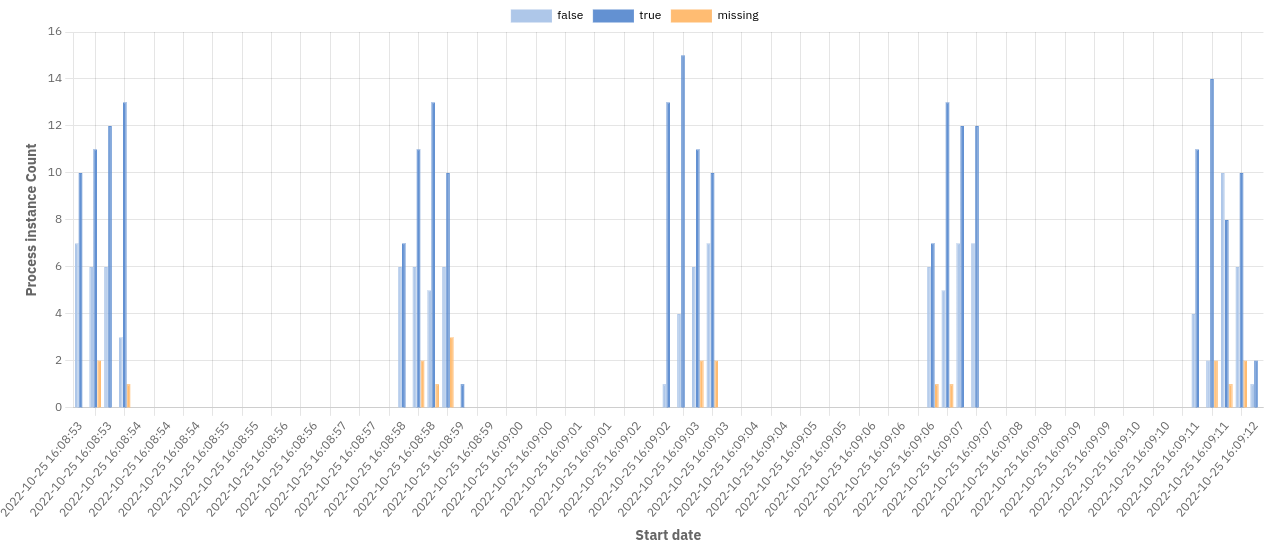The height and width of the screenshot is (548, 1270).
Task: Click the tallest dark blue bar reaching 15
Action: (683, 230)
